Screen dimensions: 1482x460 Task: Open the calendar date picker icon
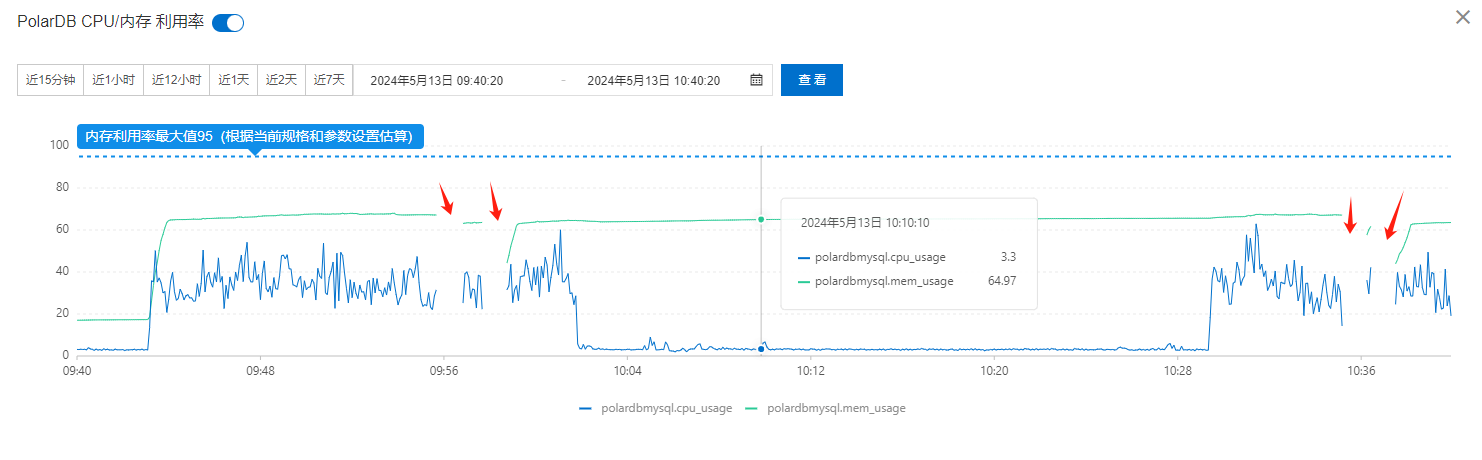[756, 80]
